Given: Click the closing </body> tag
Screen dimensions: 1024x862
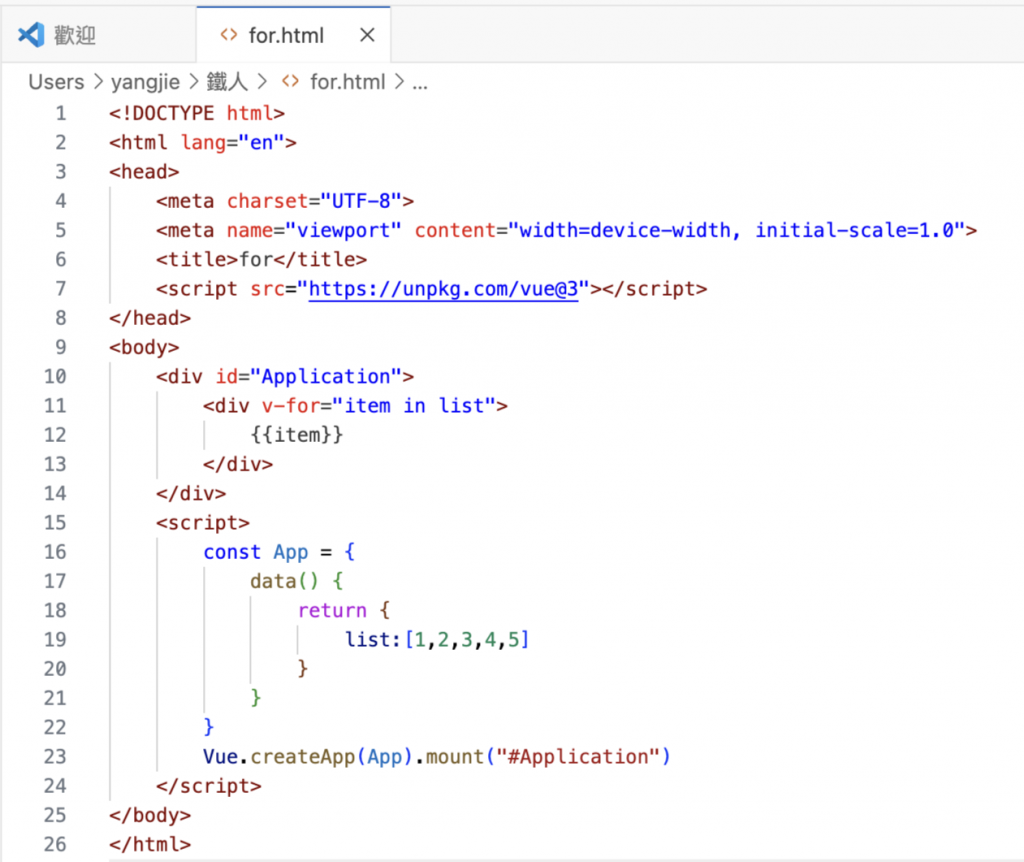Looking at the screenshot, I should coord(150,816).
